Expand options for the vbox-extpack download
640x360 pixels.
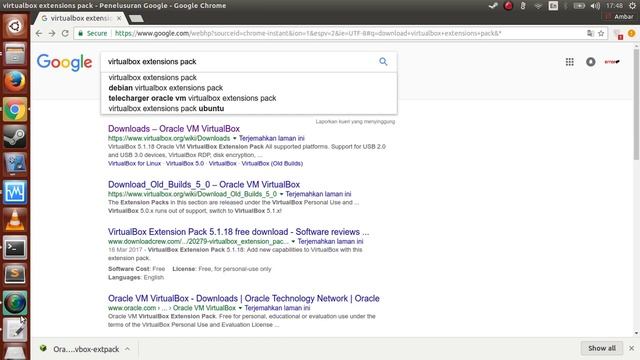(x=127, y=349)
